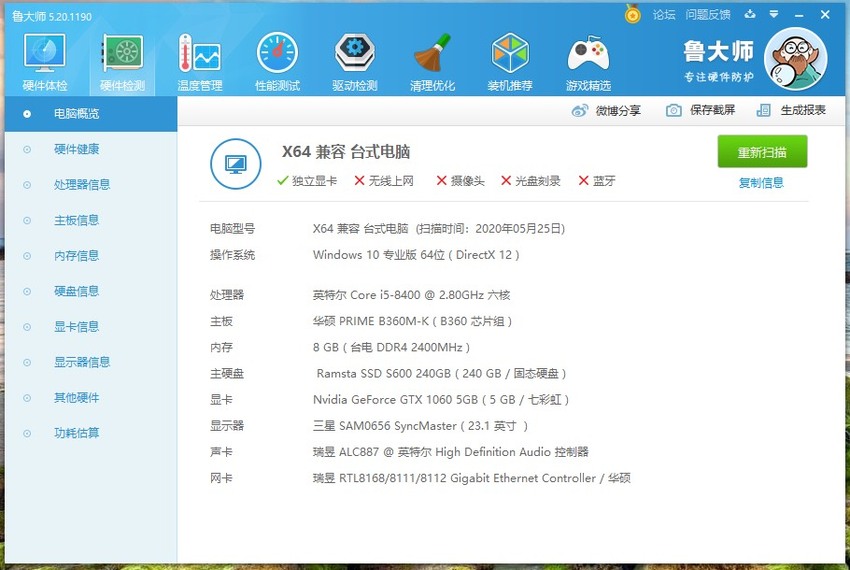Click the 摄像头 feature indicator

(460, 181)
